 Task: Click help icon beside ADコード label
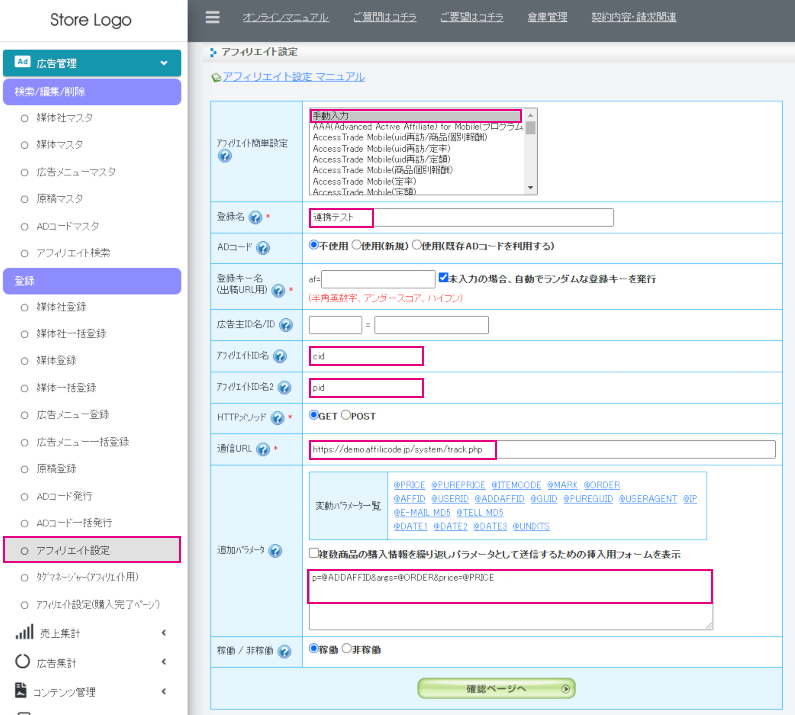[x=263, y=247]
